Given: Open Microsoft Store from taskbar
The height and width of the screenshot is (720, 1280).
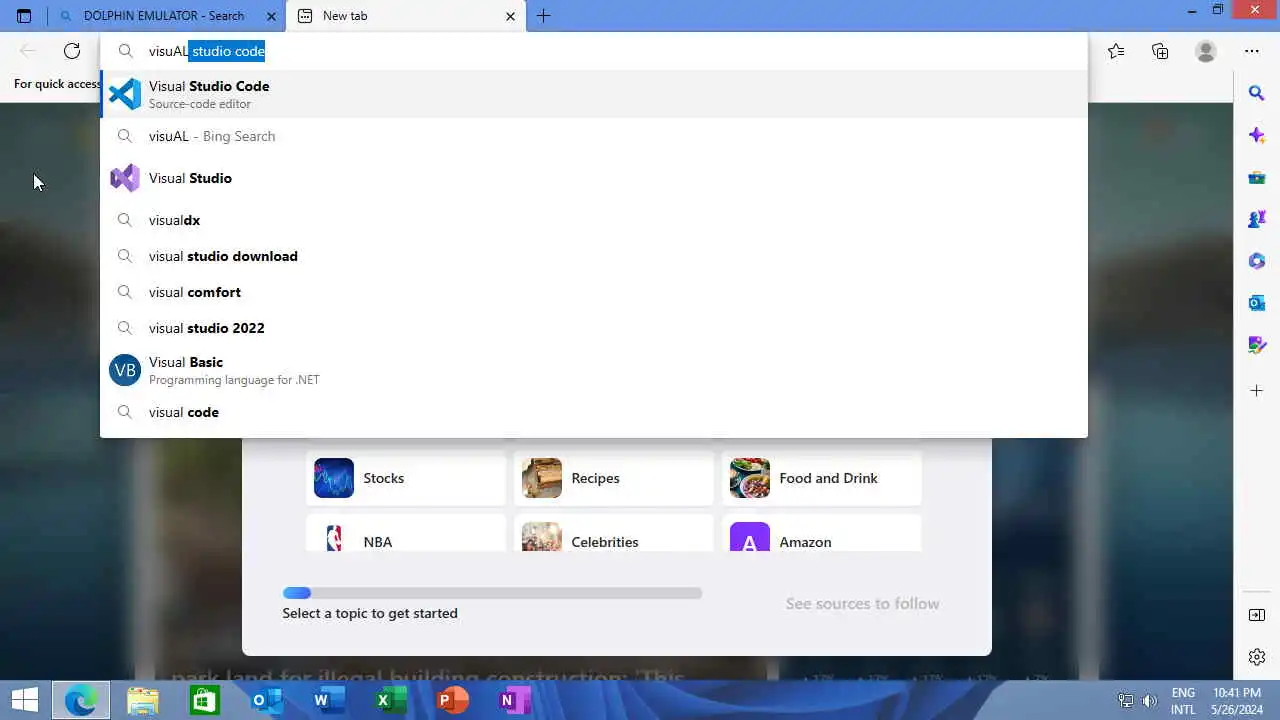Looking at the screenshot, I should click(x=205, y=700).
